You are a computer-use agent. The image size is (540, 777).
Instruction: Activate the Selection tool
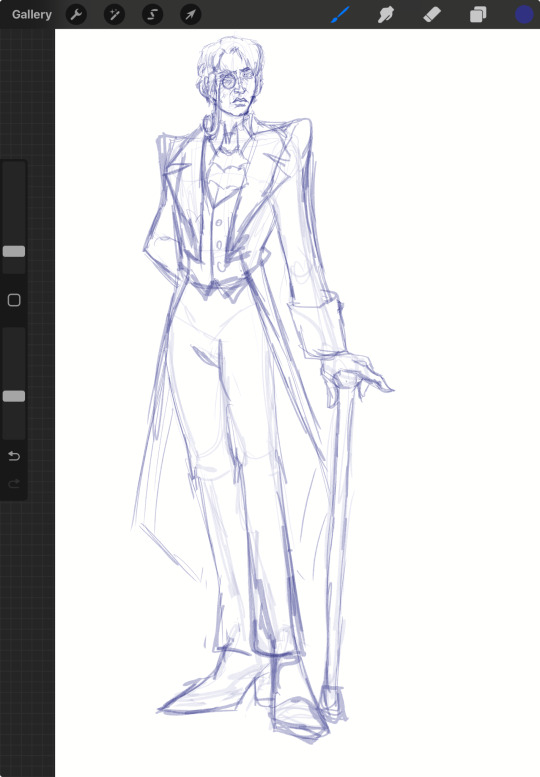tap(153, 14)
